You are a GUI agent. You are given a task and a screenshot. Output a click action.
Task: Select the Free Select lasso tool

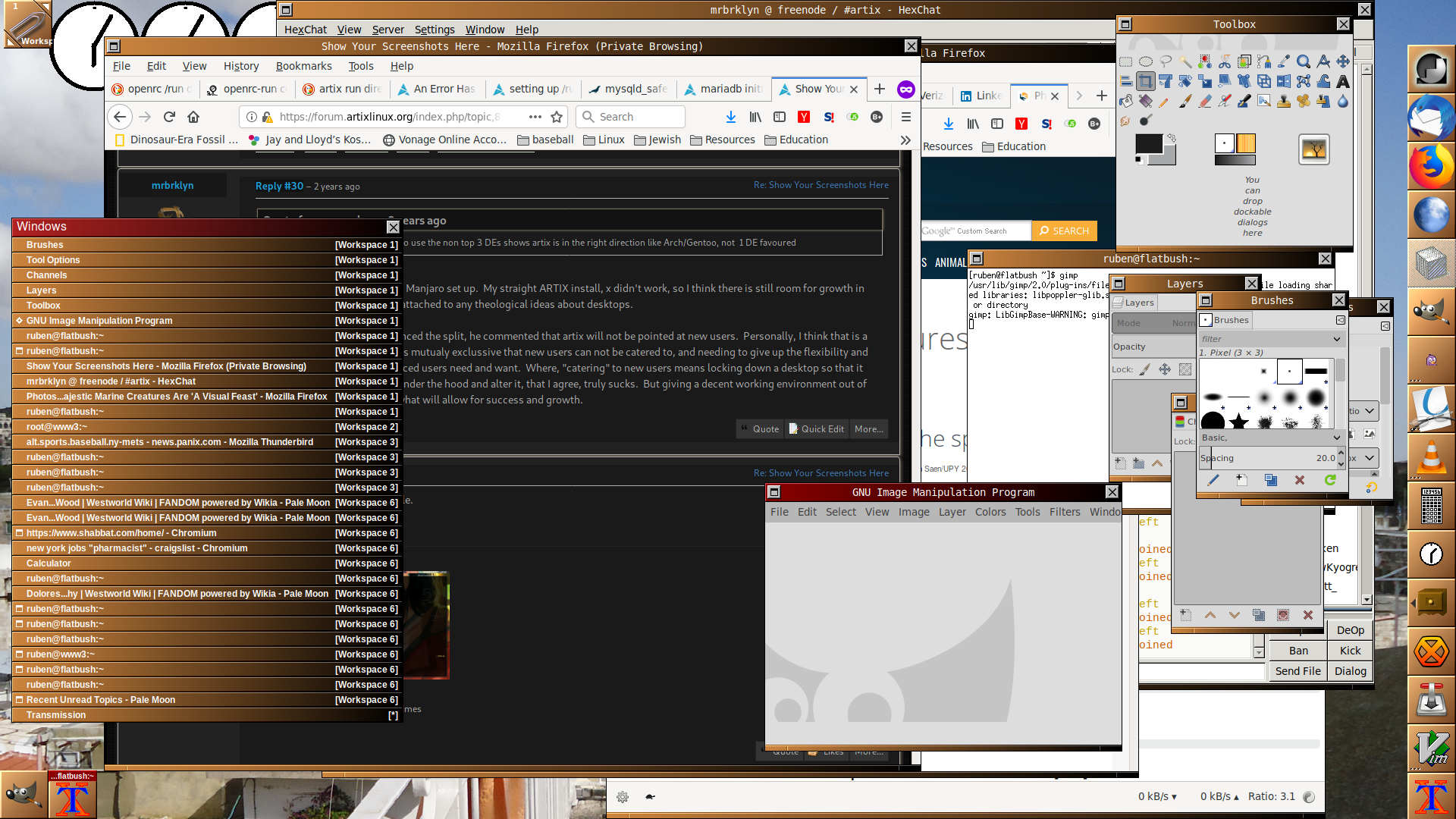(x=1166, y=61)
